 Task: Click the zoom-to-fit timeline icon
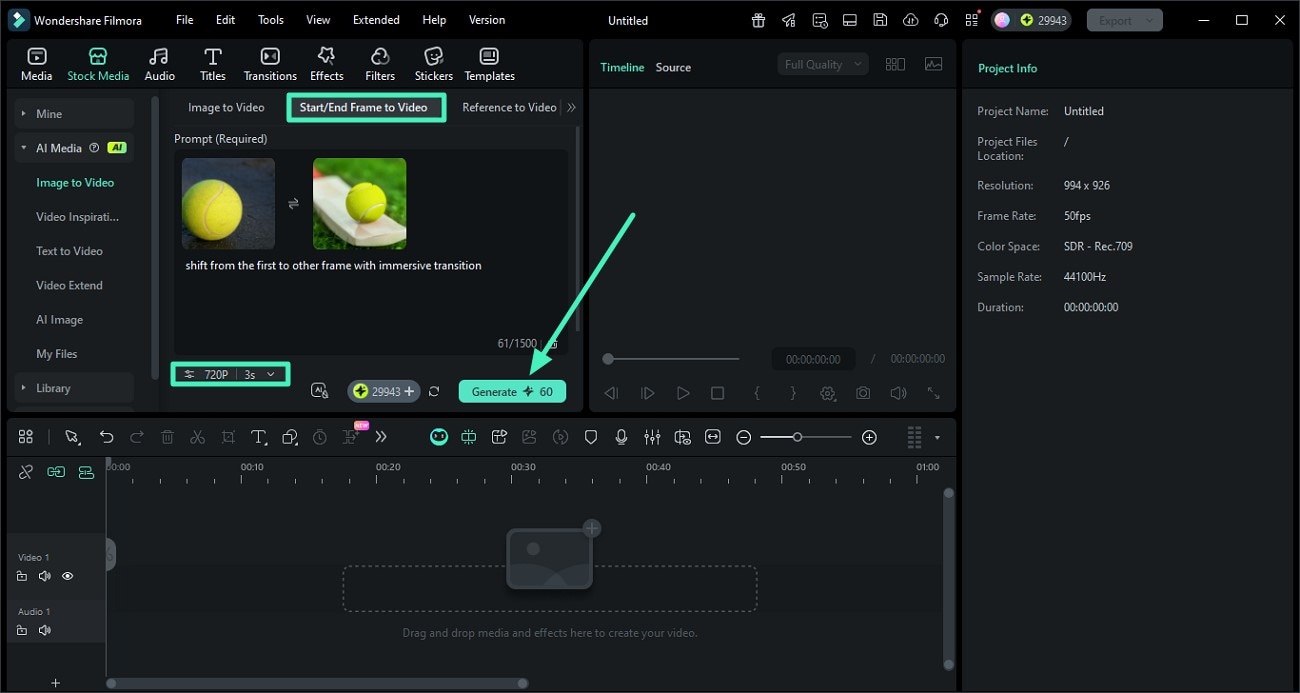point(713,437)
